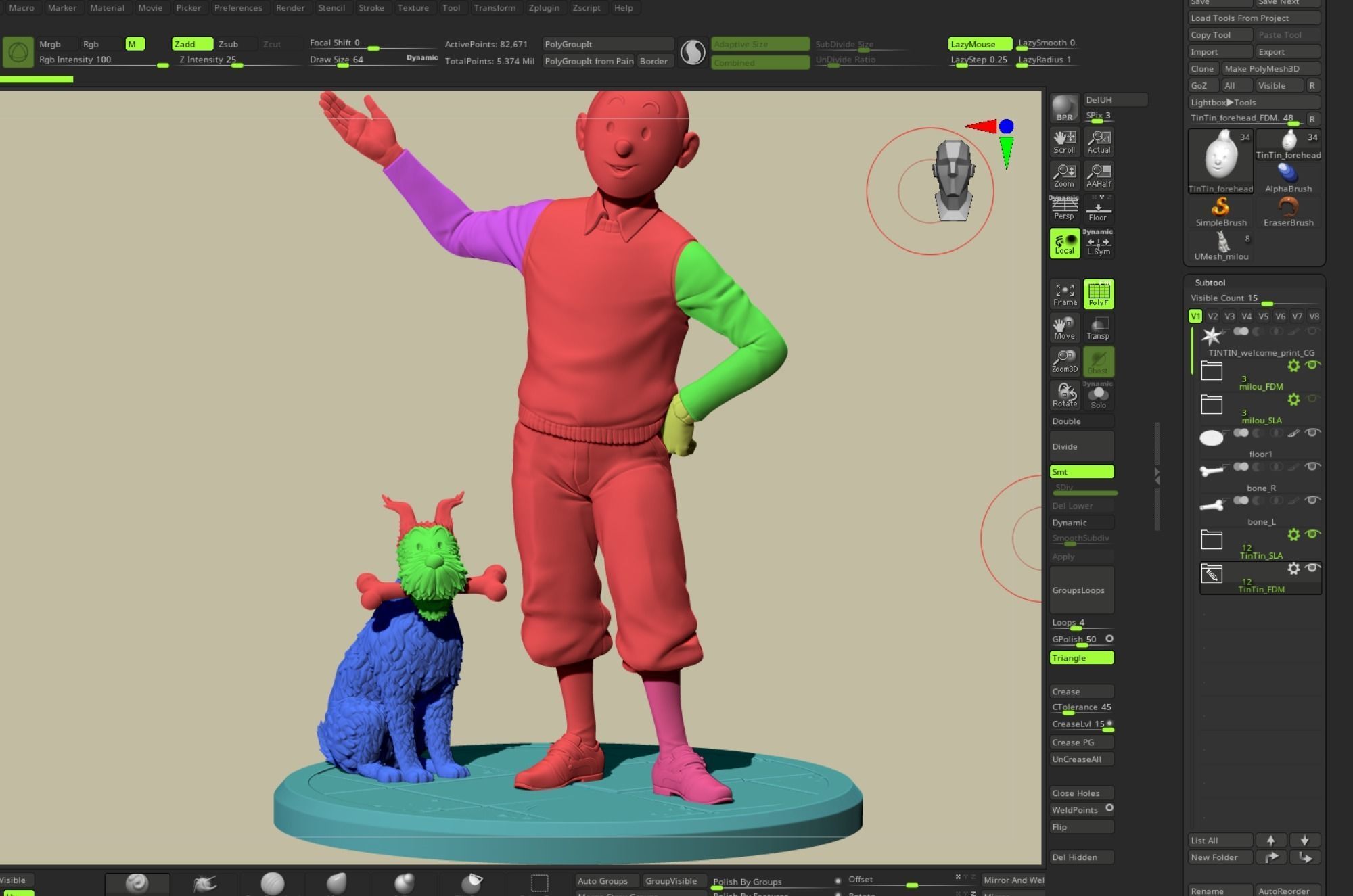Activate the BPR render icon
Viewport: 1353px width, 896px height.
pos(1063,107)
